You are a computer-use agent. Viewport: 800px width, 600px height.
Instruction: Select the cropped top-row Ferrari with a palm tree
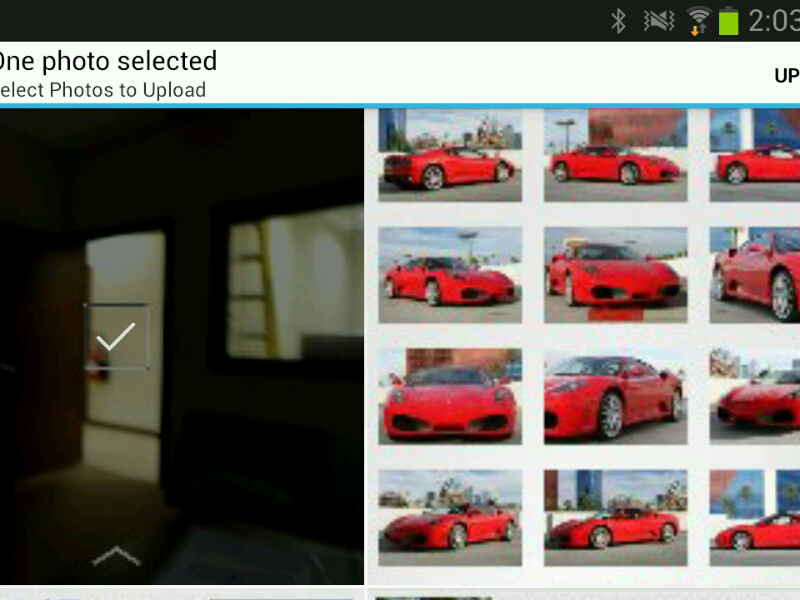click(x=755, y=155)
